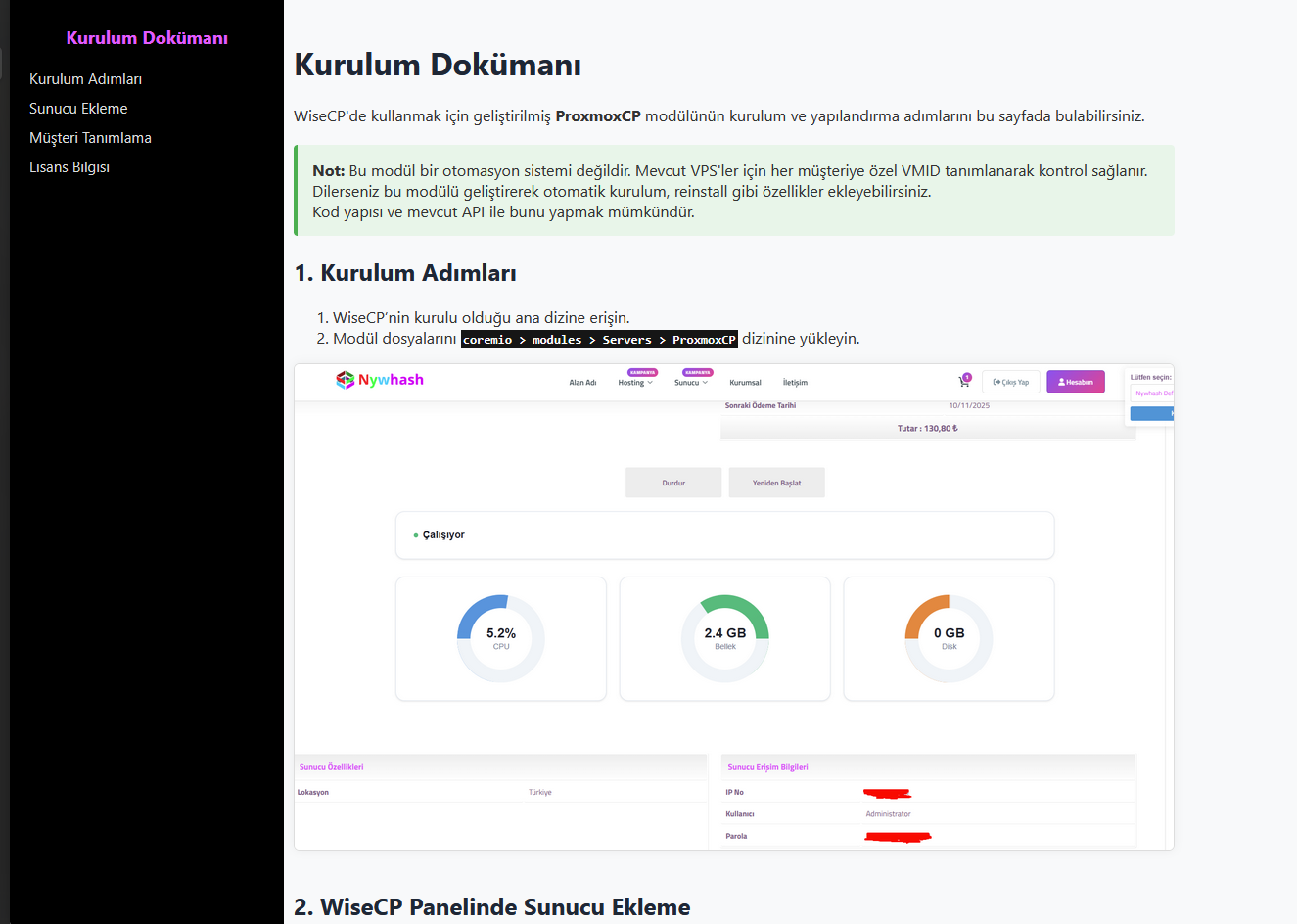
Task: Open the Kurumsal menu item
Action: [x=745, y=383]
